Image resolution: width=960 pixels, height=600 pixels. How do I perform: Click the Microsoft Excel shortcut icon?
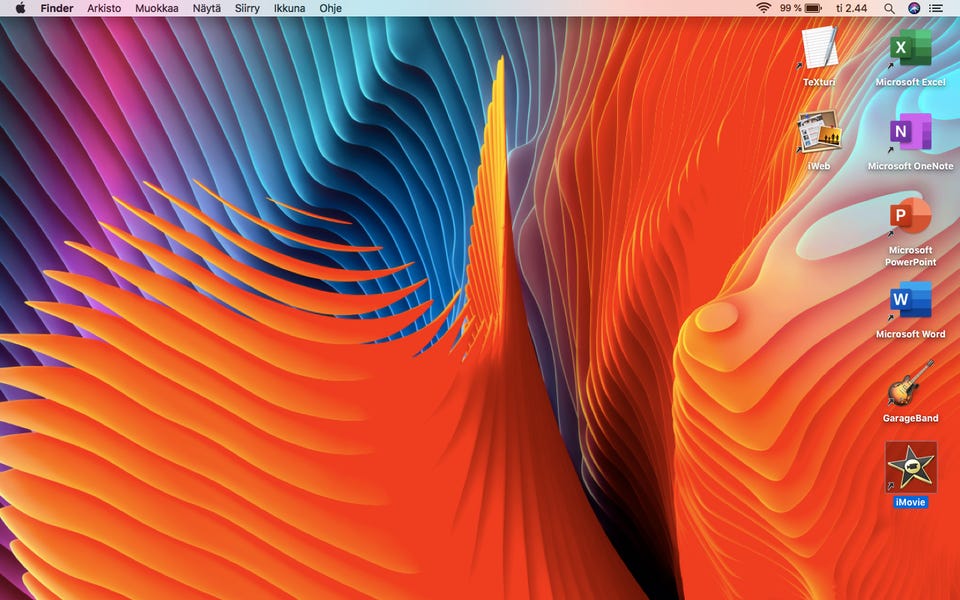pyautogui.click(x=910, y=48)
